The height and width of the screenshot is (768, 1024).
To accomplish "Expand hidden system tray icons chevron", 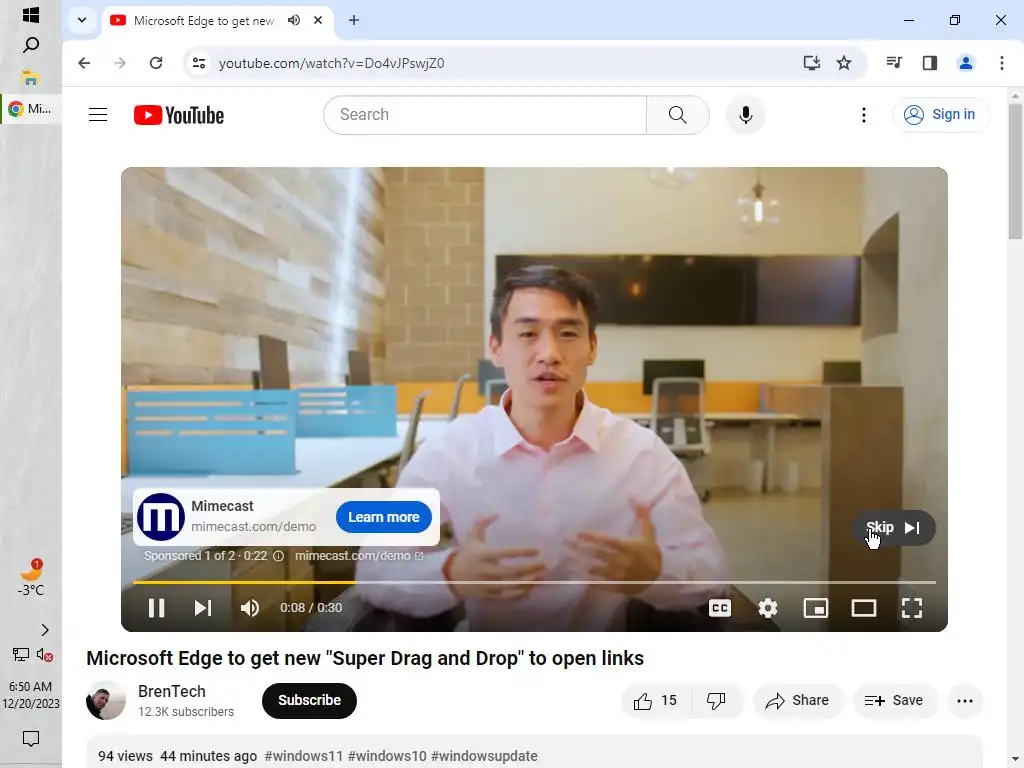I will (x=44, y=630).
